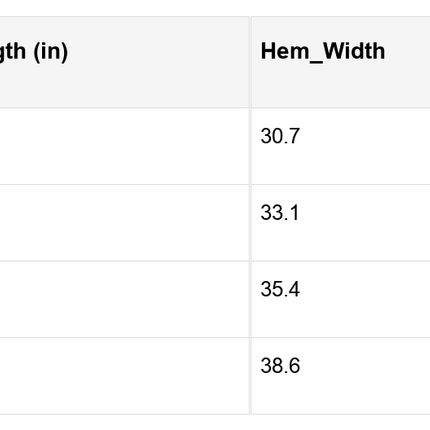
Task: Select the cell containing 30.7
Action: click(341, 146)
